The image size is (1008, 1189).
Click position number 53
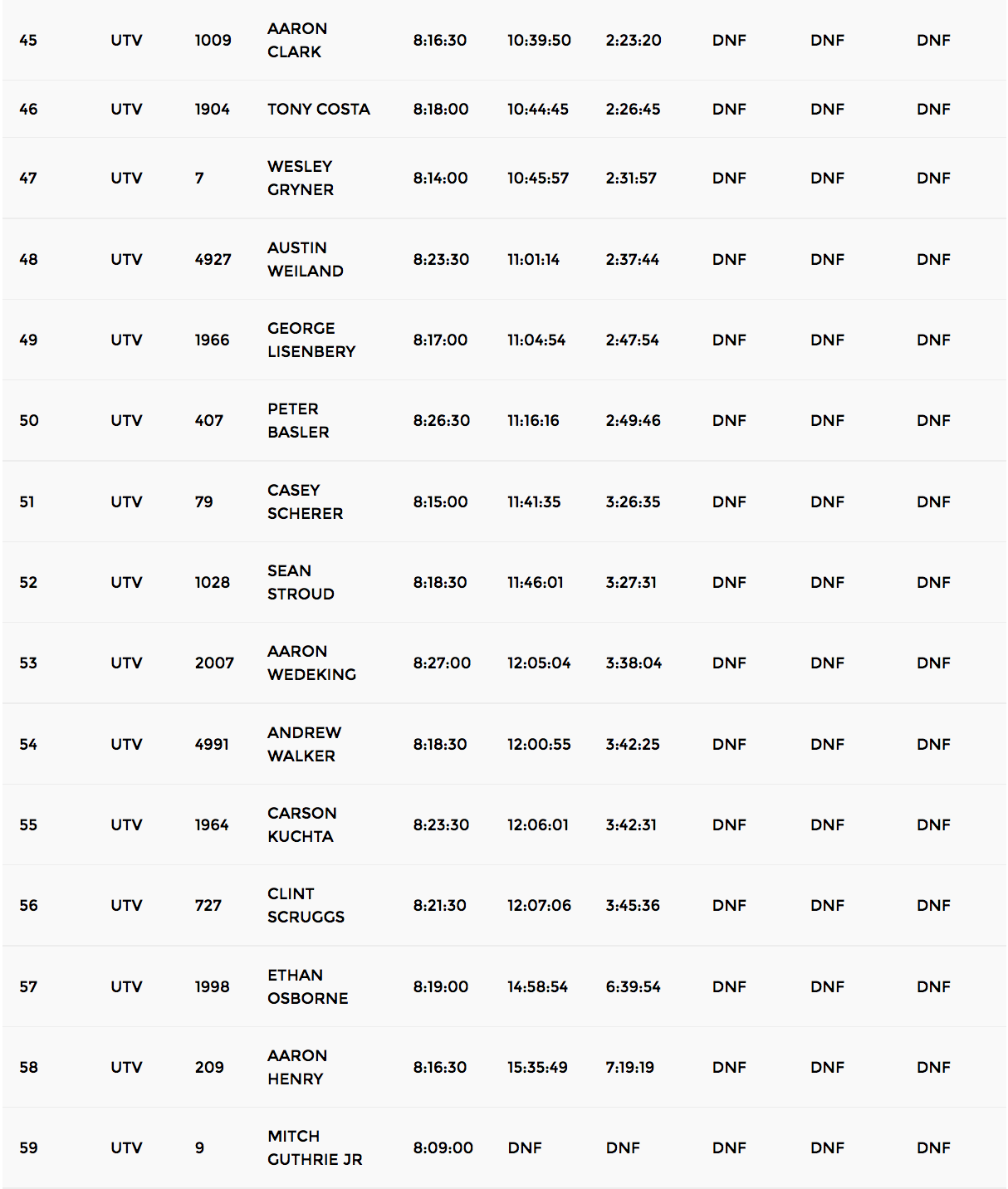(28, 663)
